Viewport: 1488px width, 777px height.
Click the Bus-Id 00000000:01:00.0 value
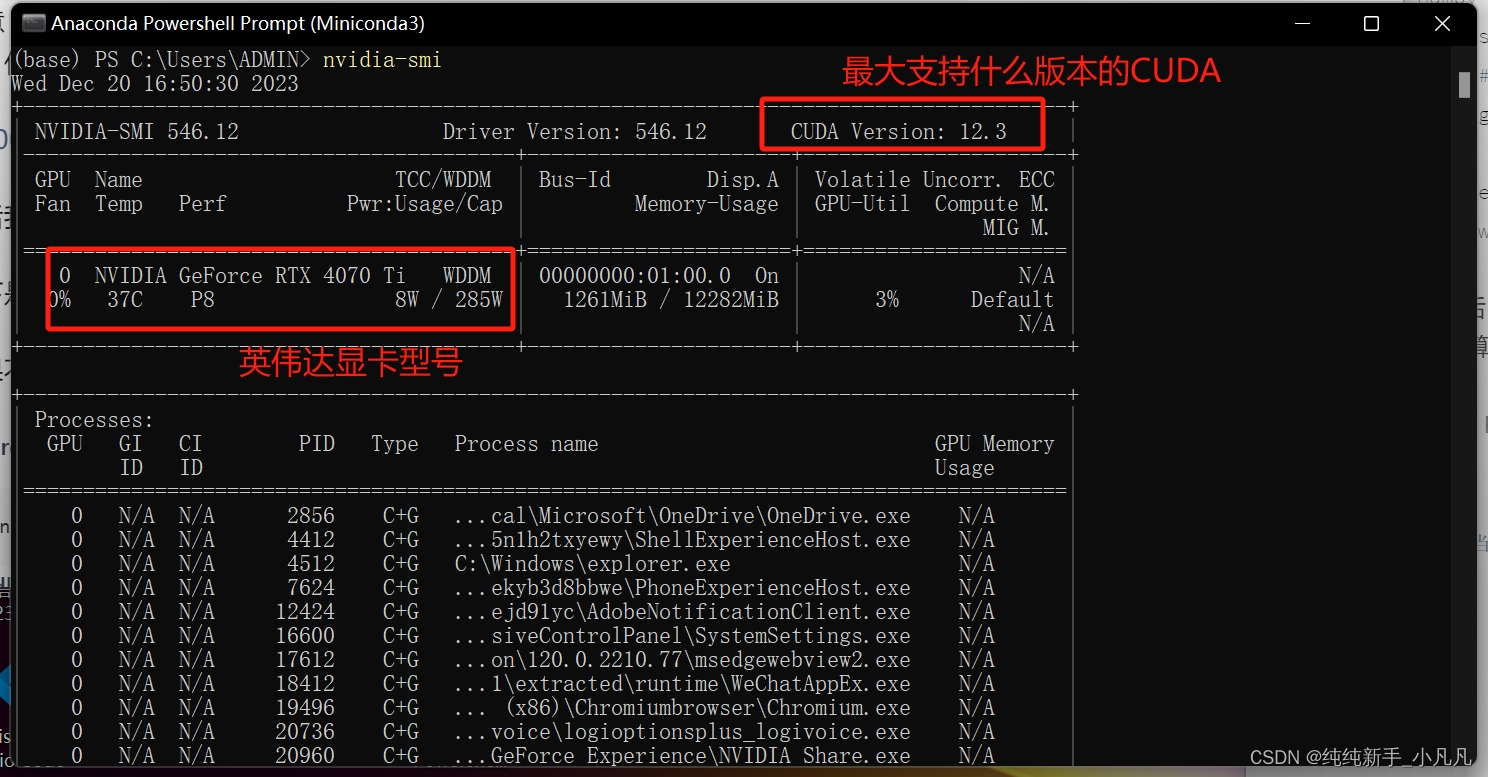click(635, 275)
